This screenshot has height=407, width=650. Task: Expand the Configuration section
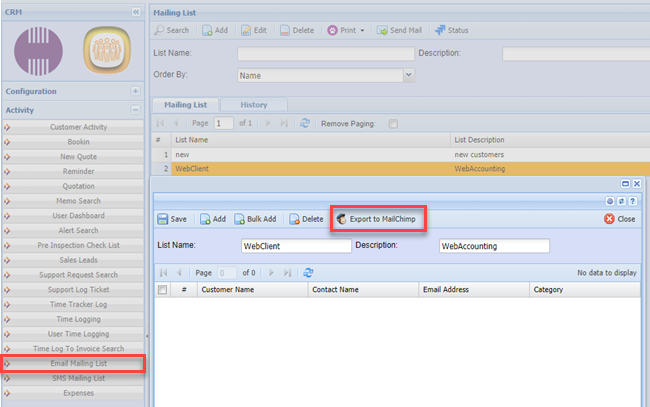coord(135,91)
